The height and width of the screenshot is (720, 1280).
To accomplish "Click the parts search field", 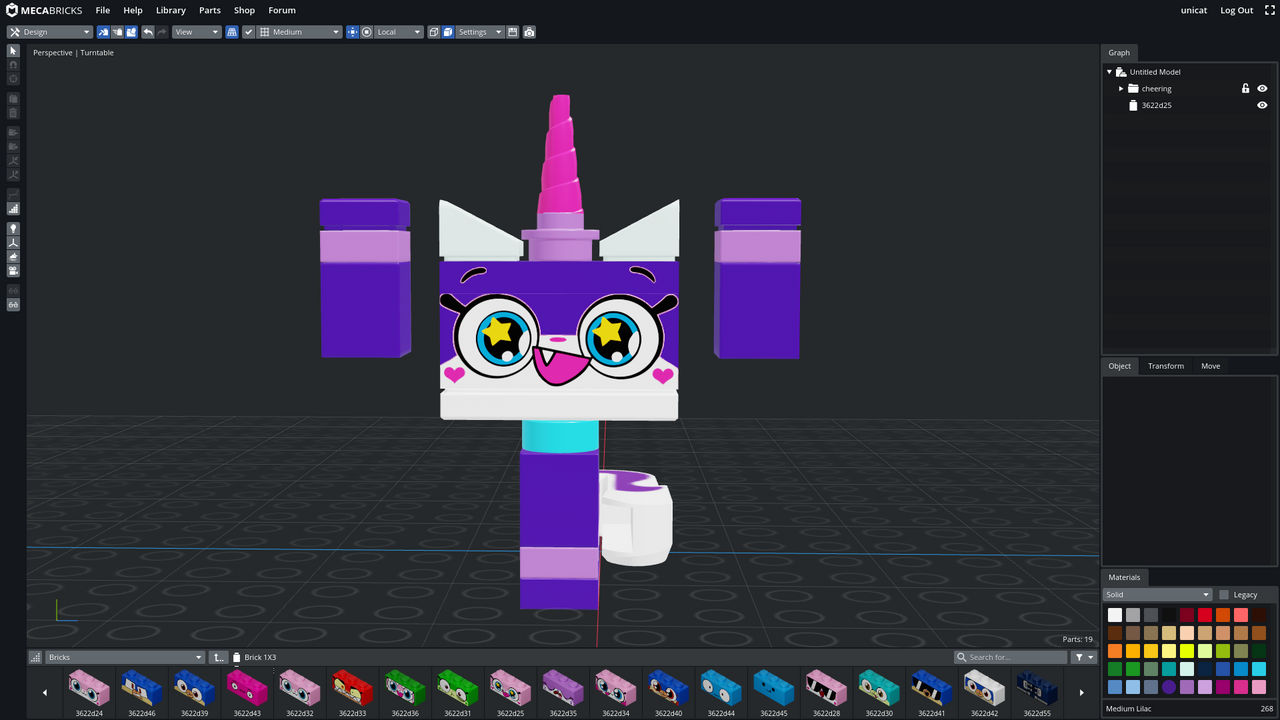I will point(1011,657).
